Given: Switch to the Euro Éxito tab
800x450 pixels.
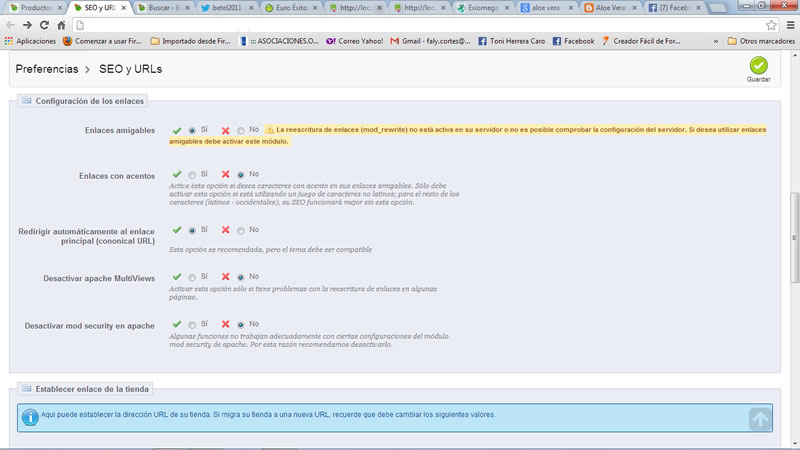Looking at the screenshot, I should click(x=290, y=8).
